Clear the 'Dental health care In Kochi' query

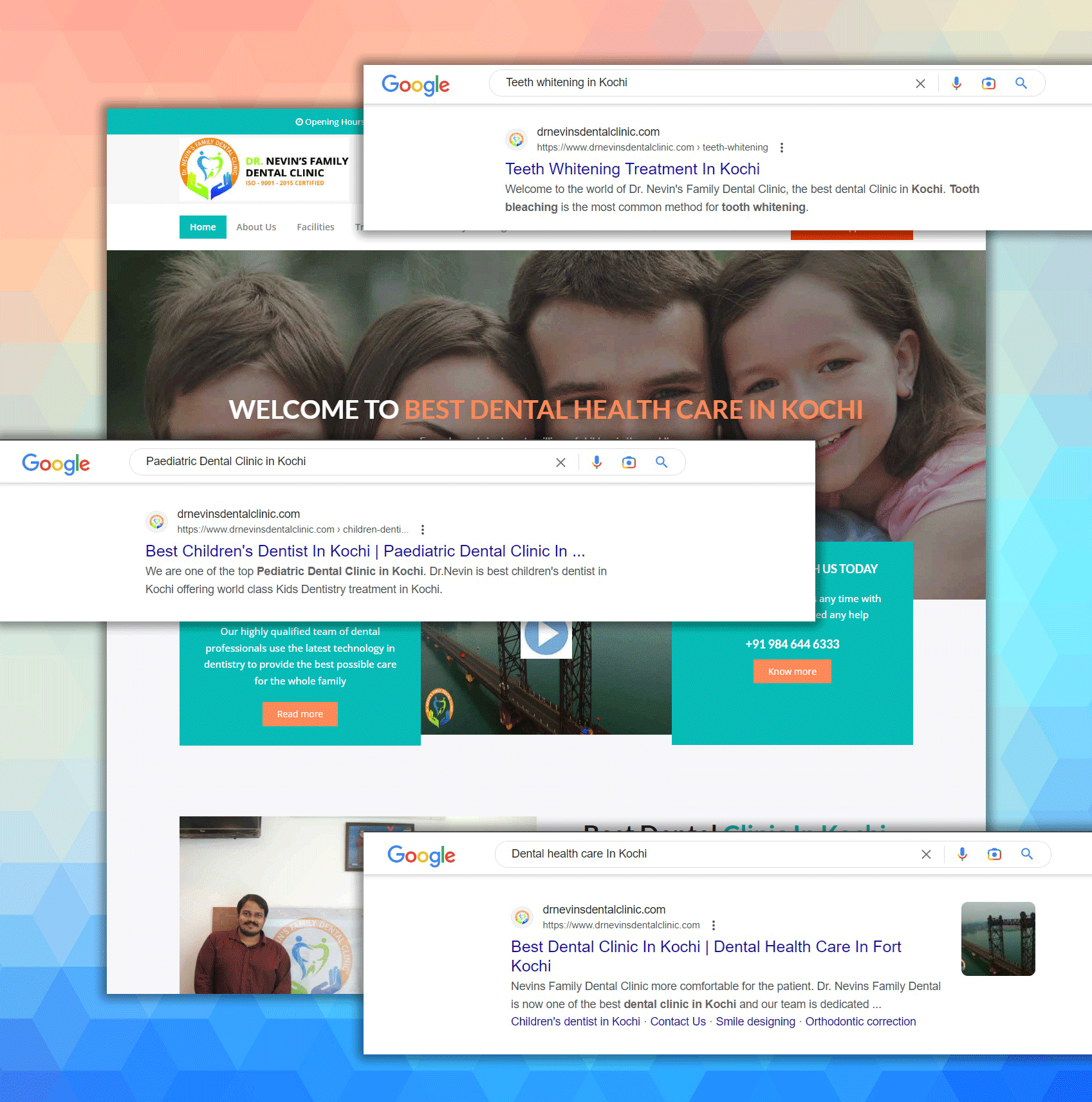click(x=926, y=854)
